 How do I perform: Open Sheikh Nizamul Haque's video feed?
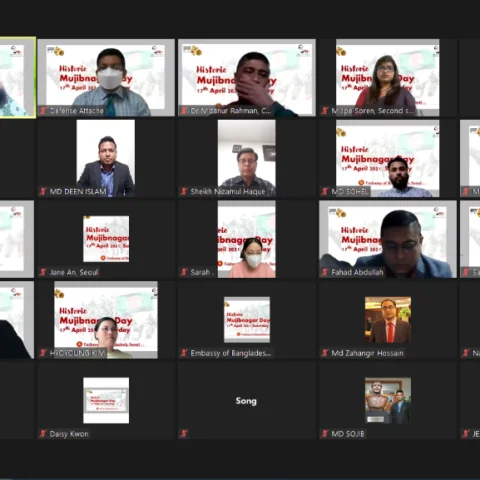coord(247,158)
